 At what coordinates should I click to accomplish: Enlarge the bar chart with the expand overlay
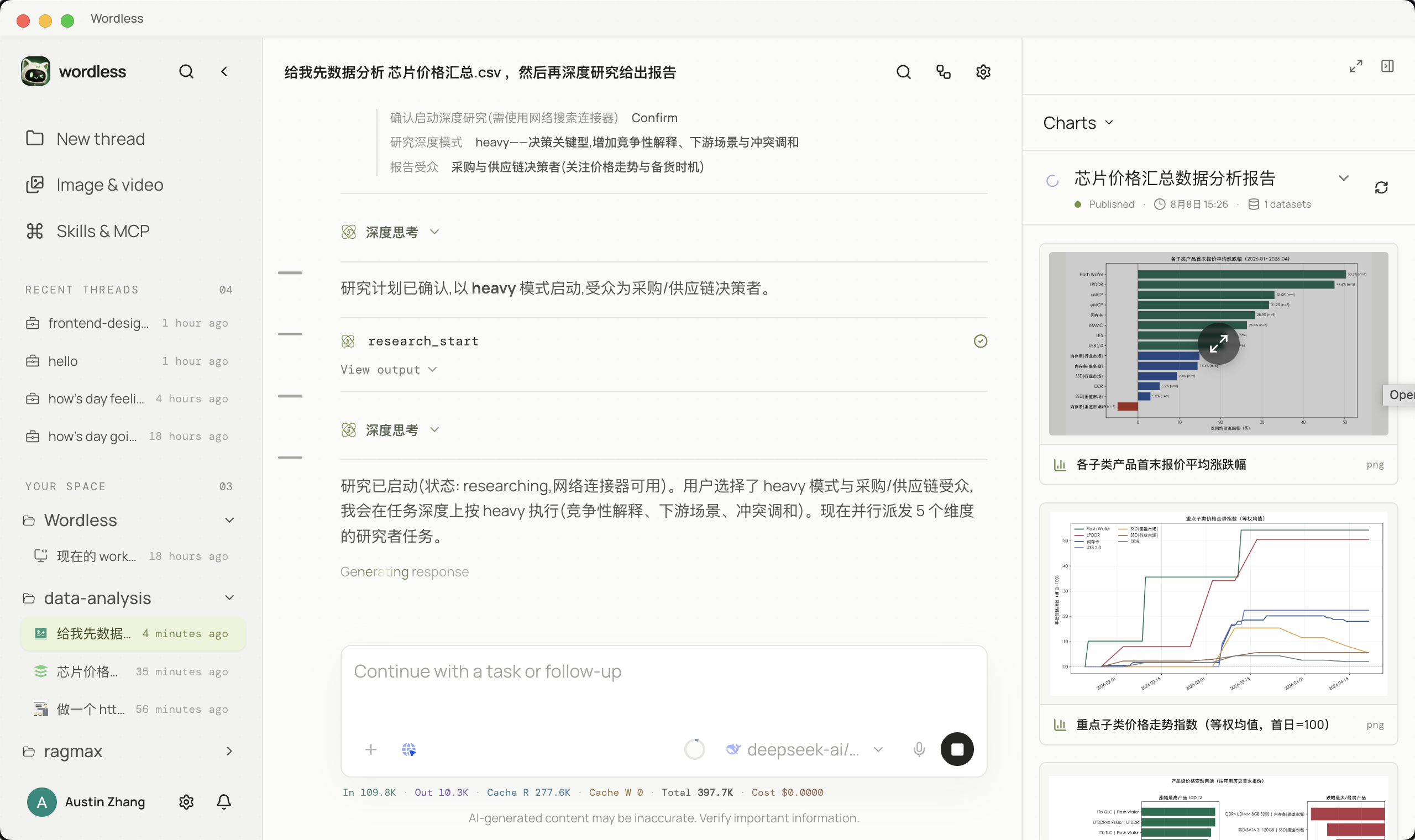click(x=1218, y=344)
